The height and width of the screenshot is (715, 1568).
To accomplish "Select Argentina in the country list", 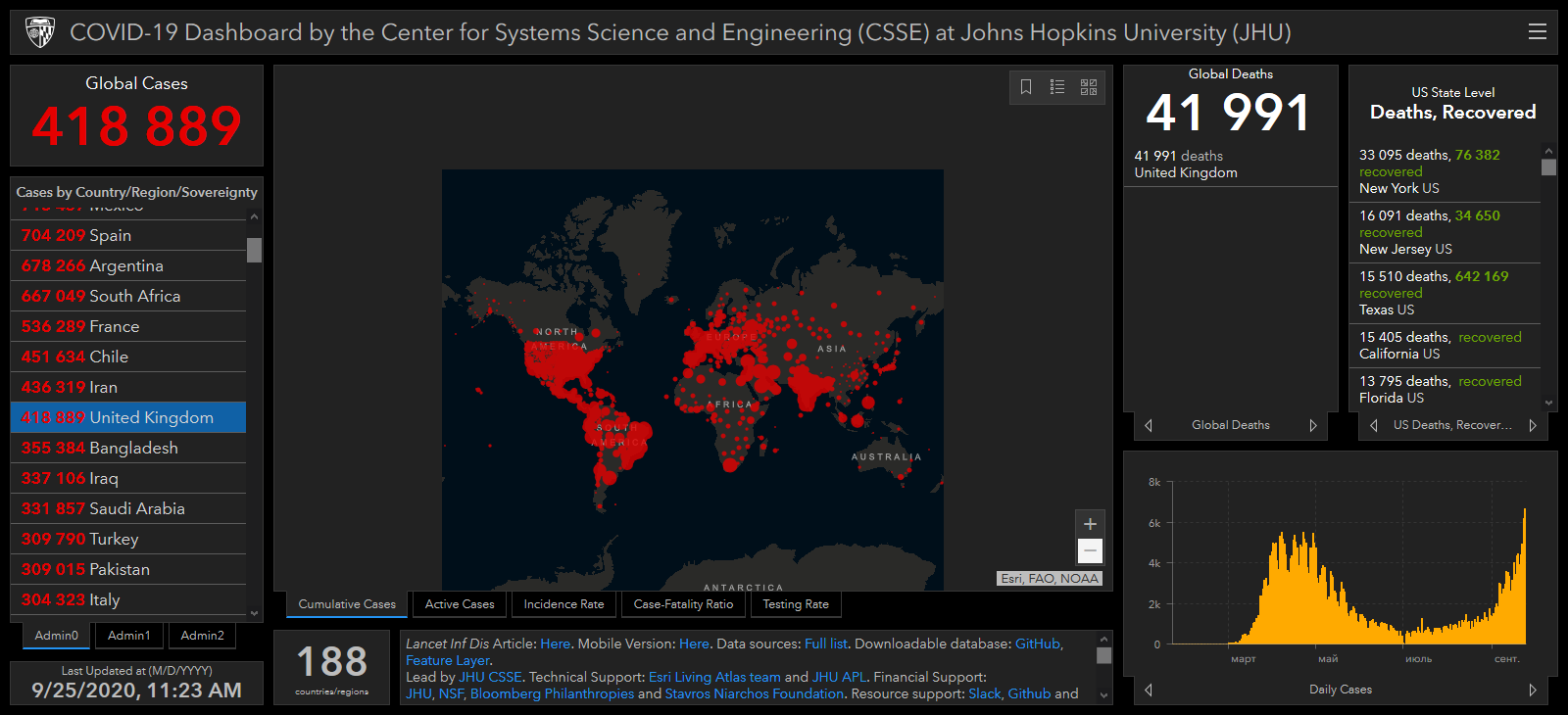I will coord(128,265).
